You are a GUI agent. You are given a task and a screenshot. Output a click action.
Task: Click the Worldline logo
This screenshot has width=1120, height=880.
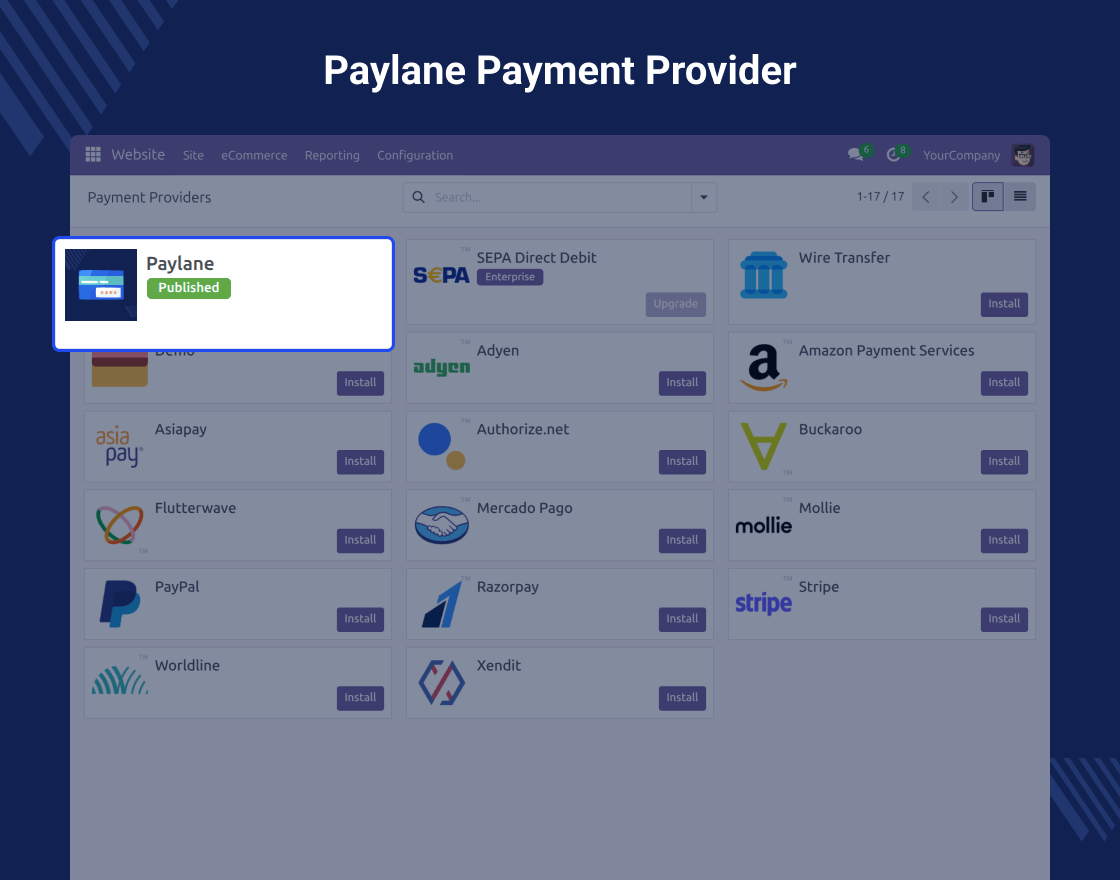tap(119, 681)
